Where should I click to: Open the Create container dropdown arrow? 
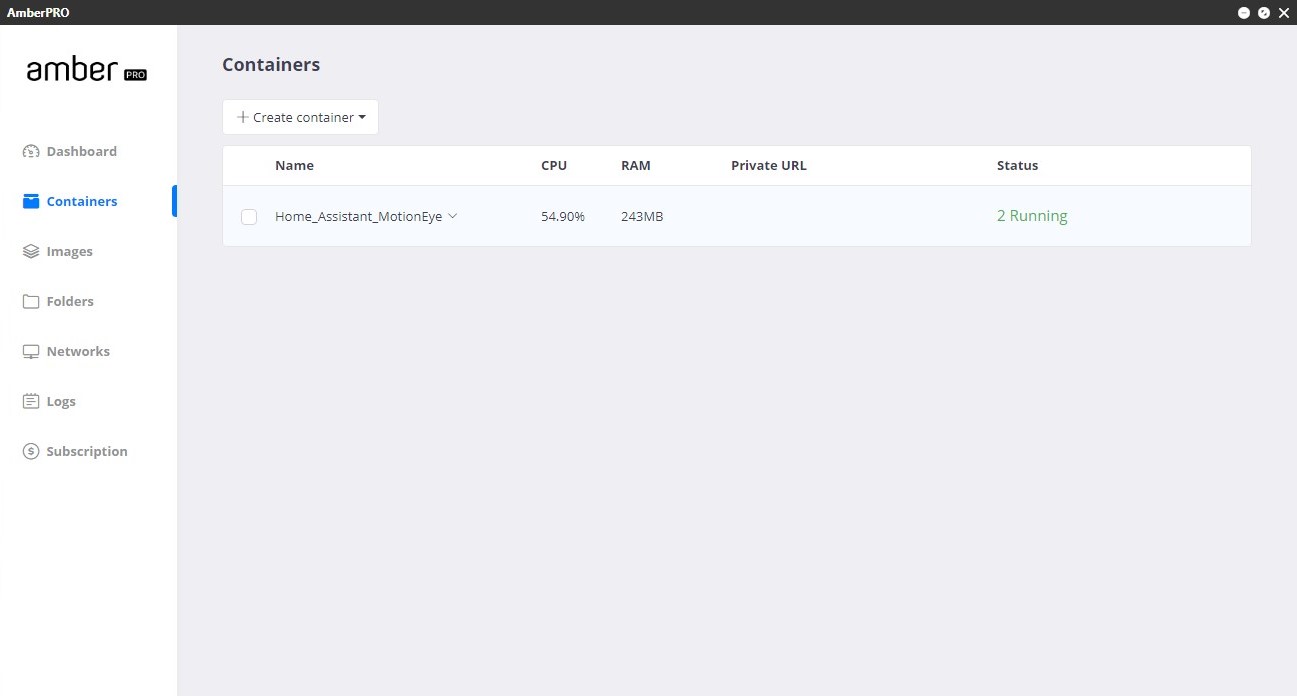[362, 118]
